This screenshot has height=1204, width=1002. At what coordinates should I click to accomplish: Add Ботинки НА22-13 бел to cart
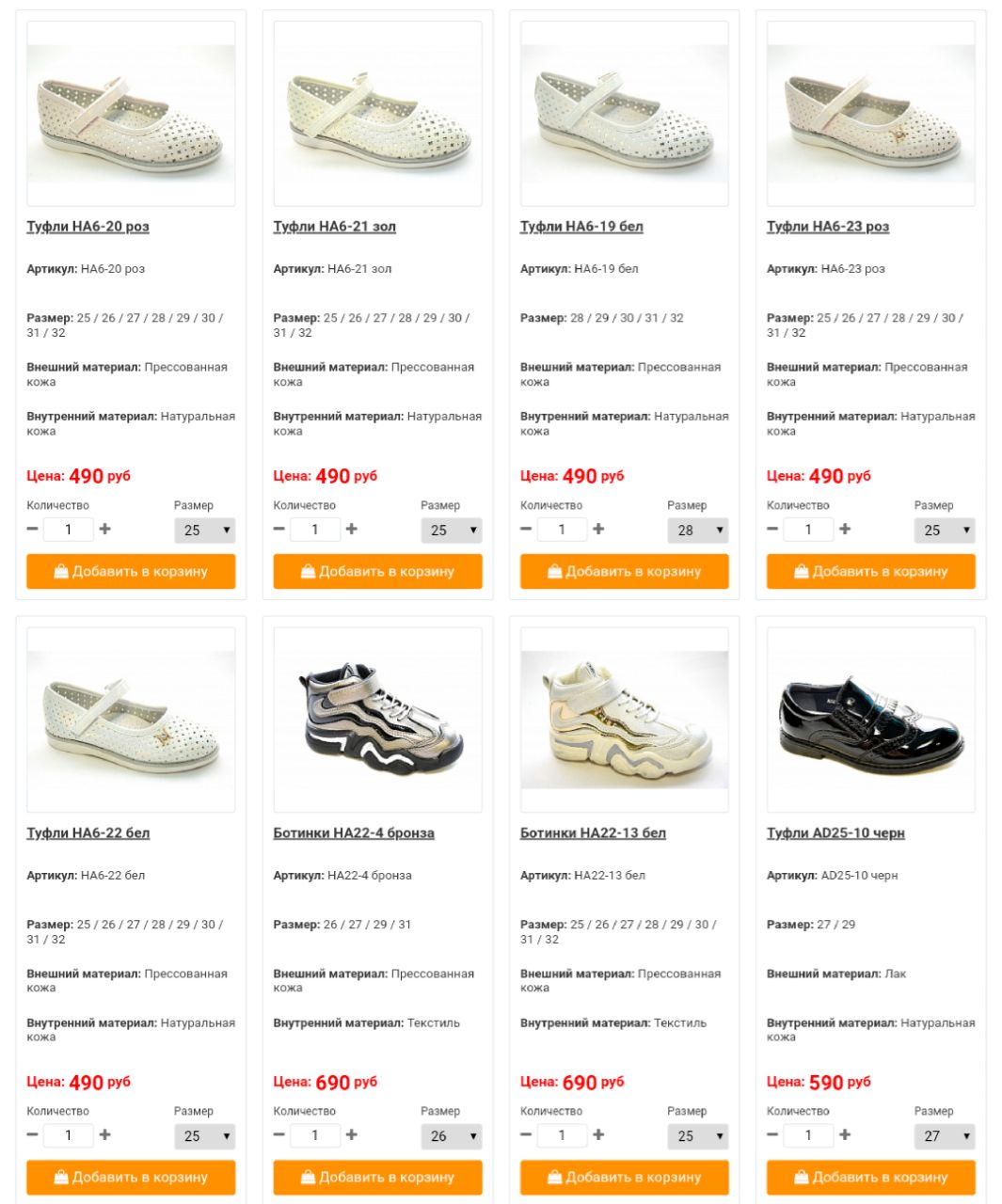pos(625,1178)
